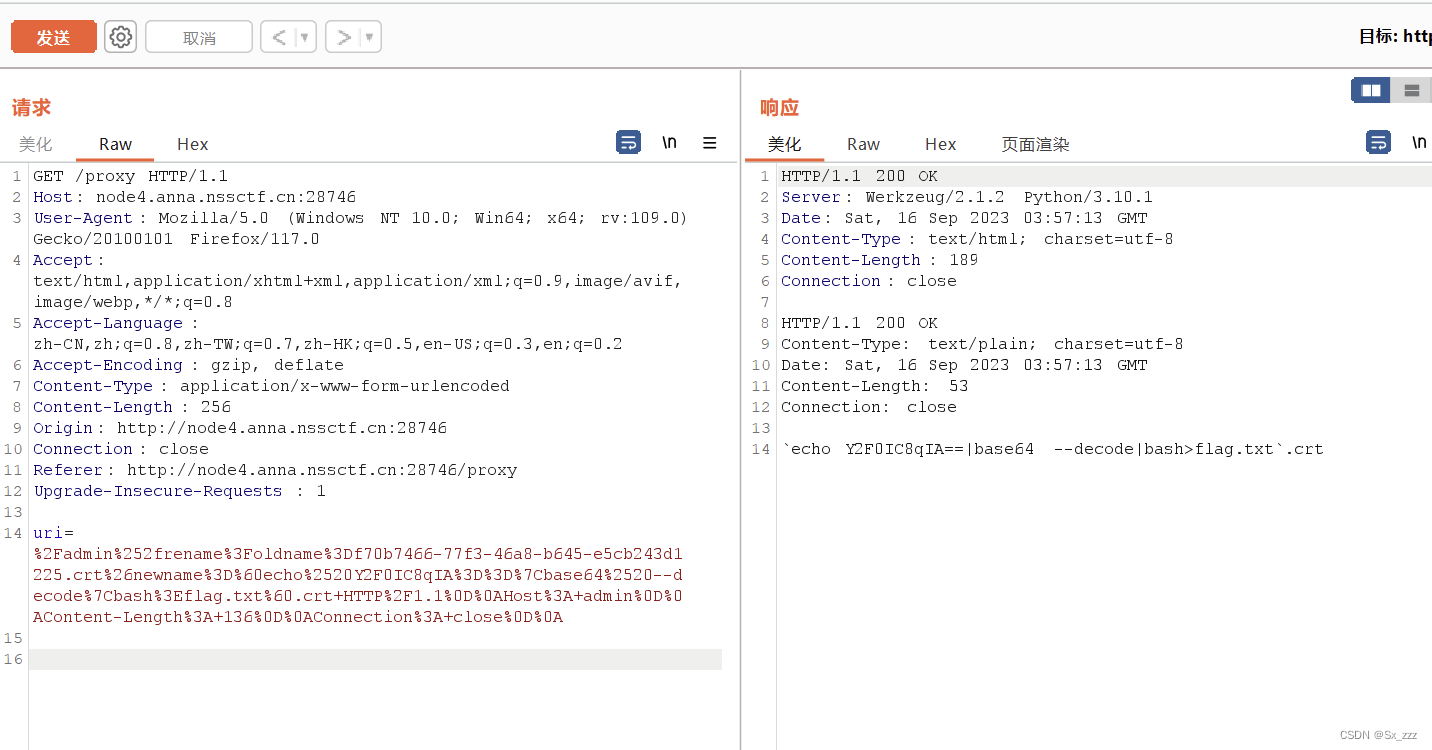Click the 响应 panel heading

click(x=779, y=107)
